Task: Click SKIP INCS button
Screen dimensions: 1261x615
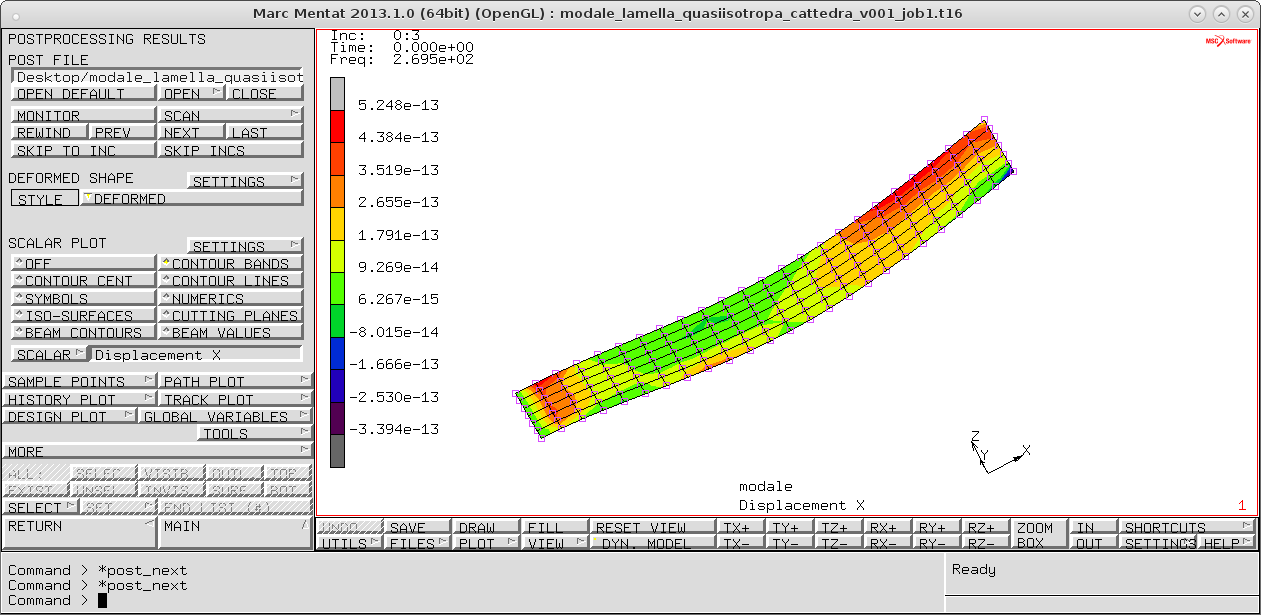Action: click(x=230, y=150)
